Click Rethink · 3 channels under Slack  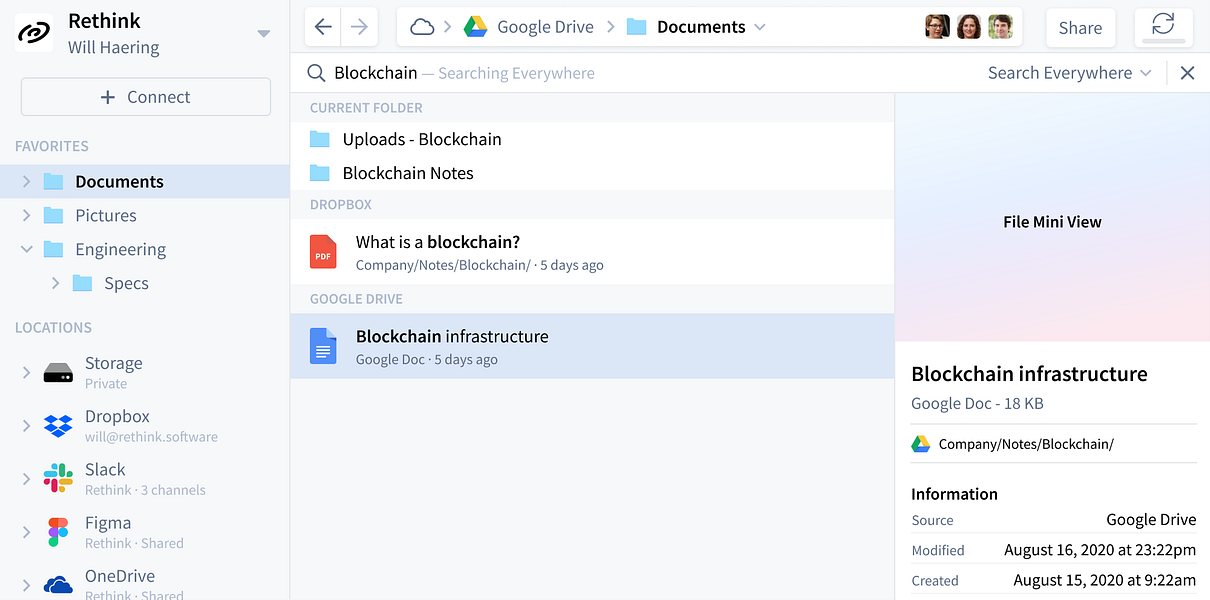point(145,490)
